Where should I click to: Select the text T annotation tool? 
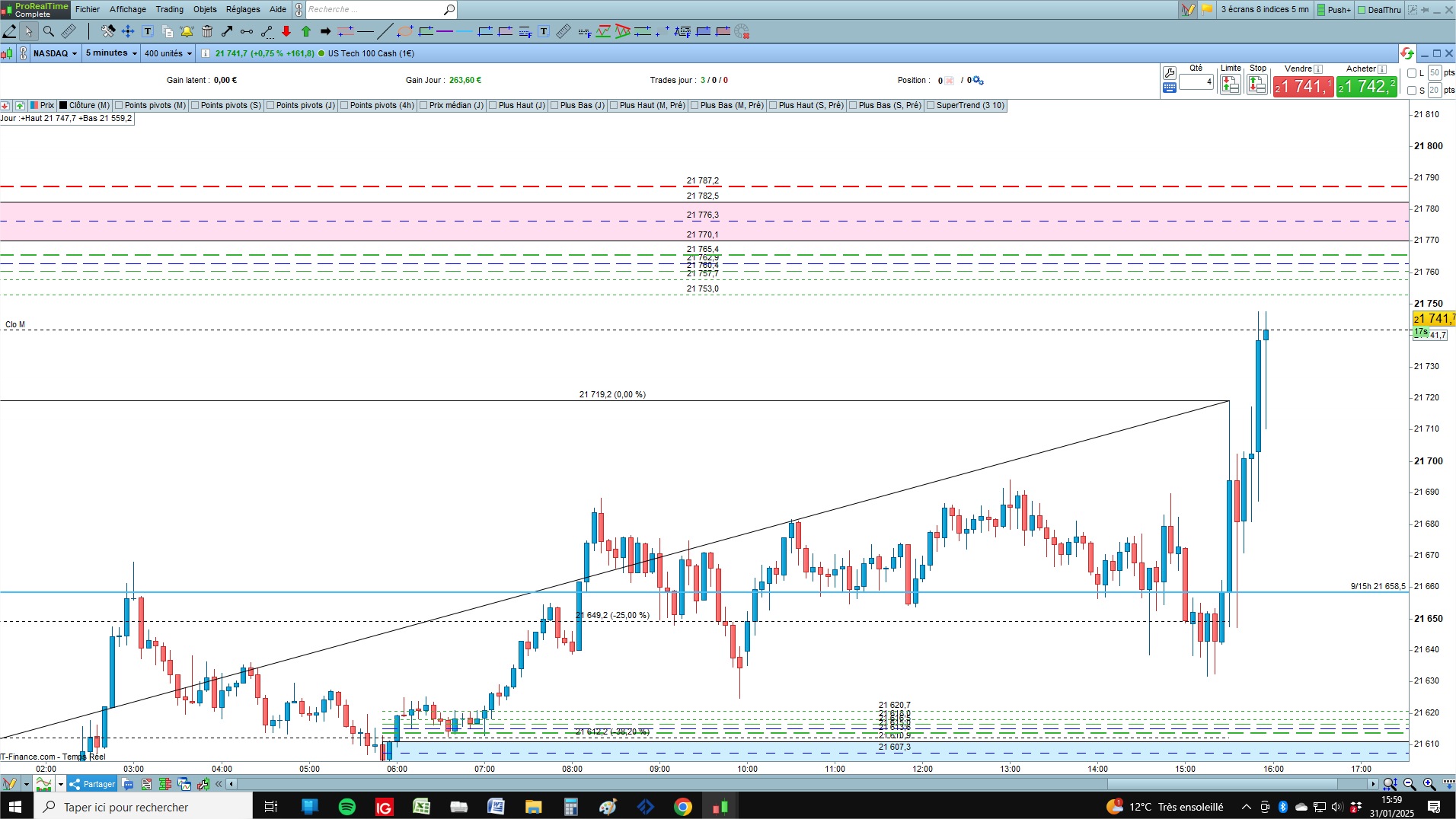(148, 31)
